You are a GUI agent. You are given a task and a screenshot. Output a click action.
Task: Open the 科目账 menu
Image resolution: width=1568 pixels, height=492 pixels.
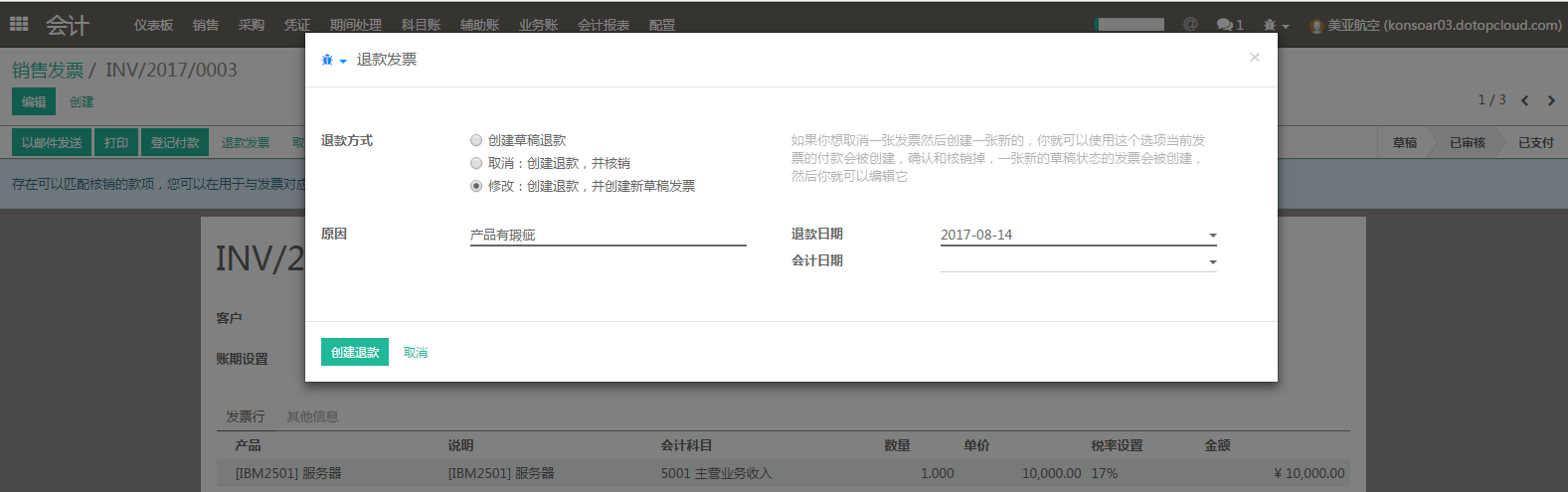click(421, 25)
